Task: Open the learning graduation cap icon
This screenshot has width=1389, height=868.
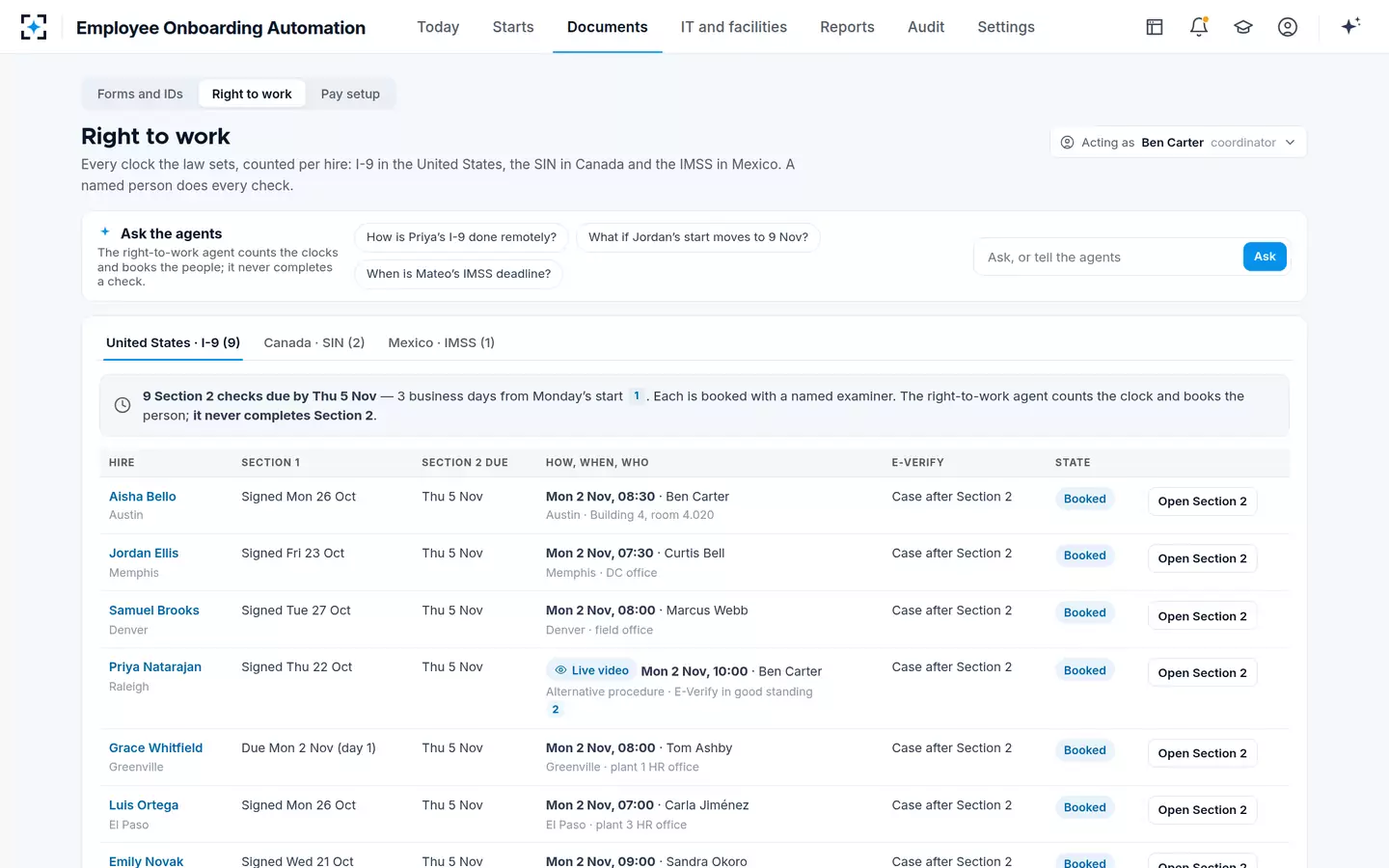Action: 1243,27
